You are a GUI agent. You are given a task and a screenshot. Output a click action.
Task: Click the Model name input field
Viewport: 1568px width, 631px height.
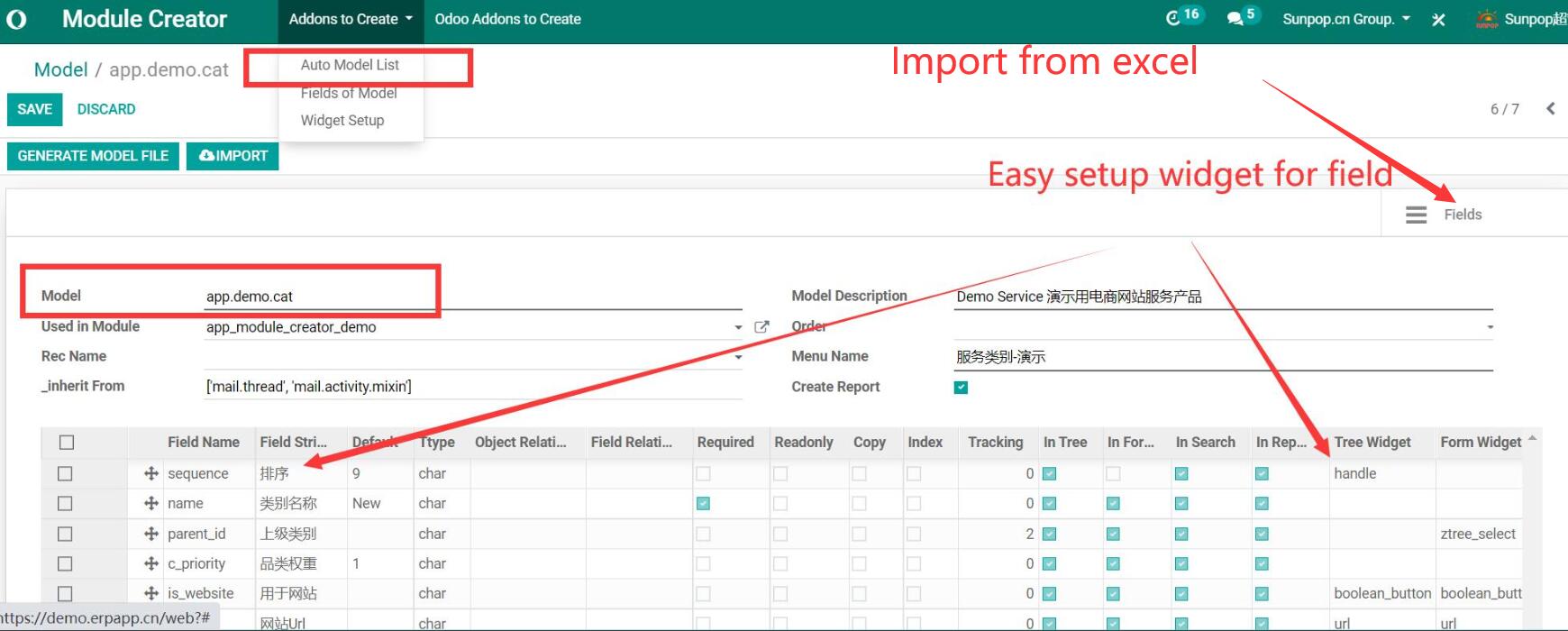click(x=315, y=297)
